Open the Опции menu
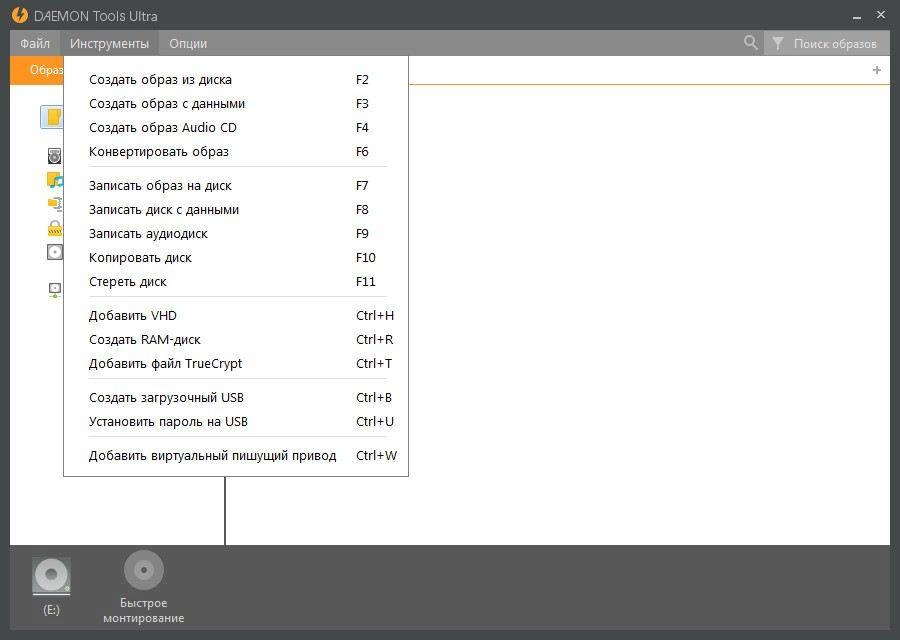 188,43
